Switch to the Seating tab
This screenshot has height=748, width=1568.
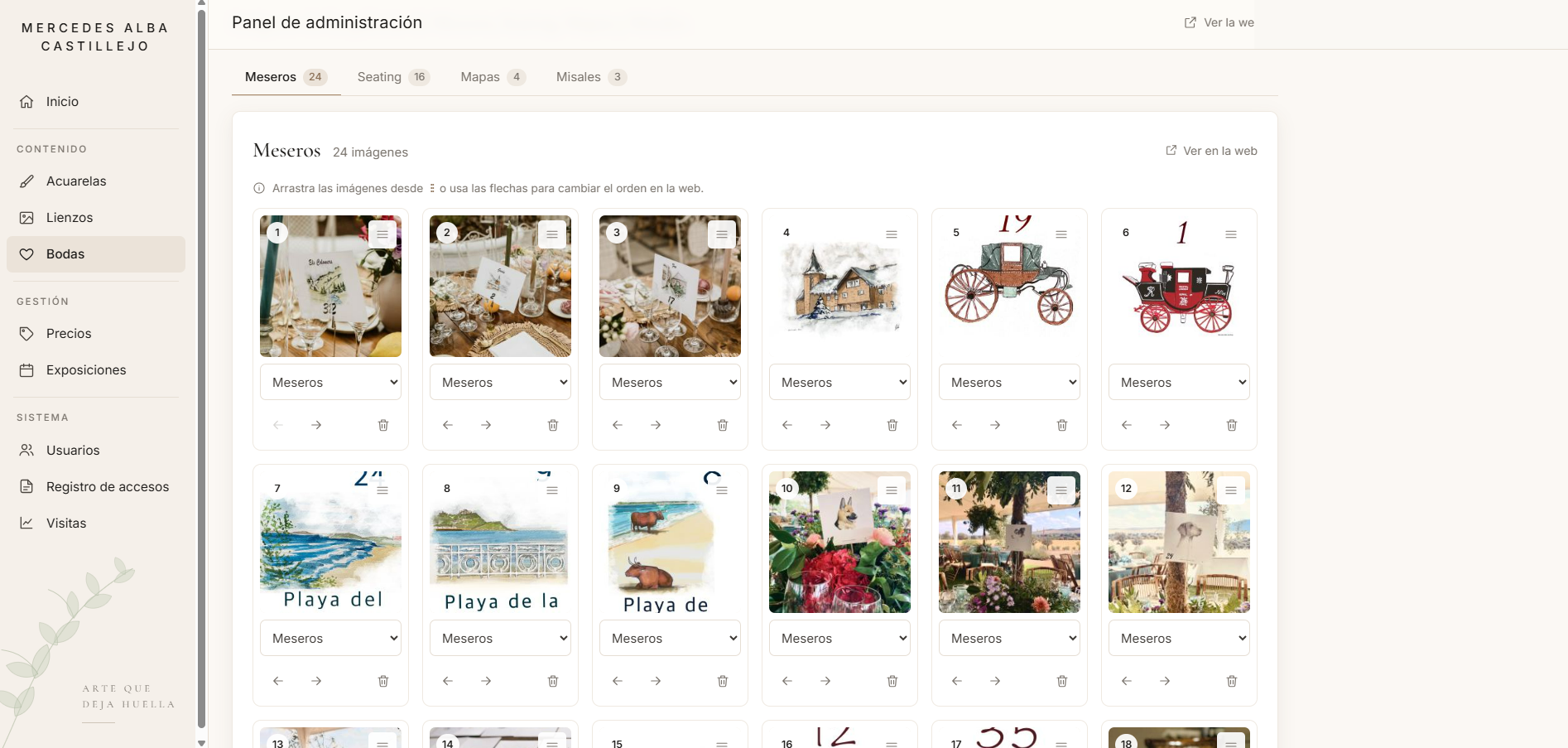[393, 77]
